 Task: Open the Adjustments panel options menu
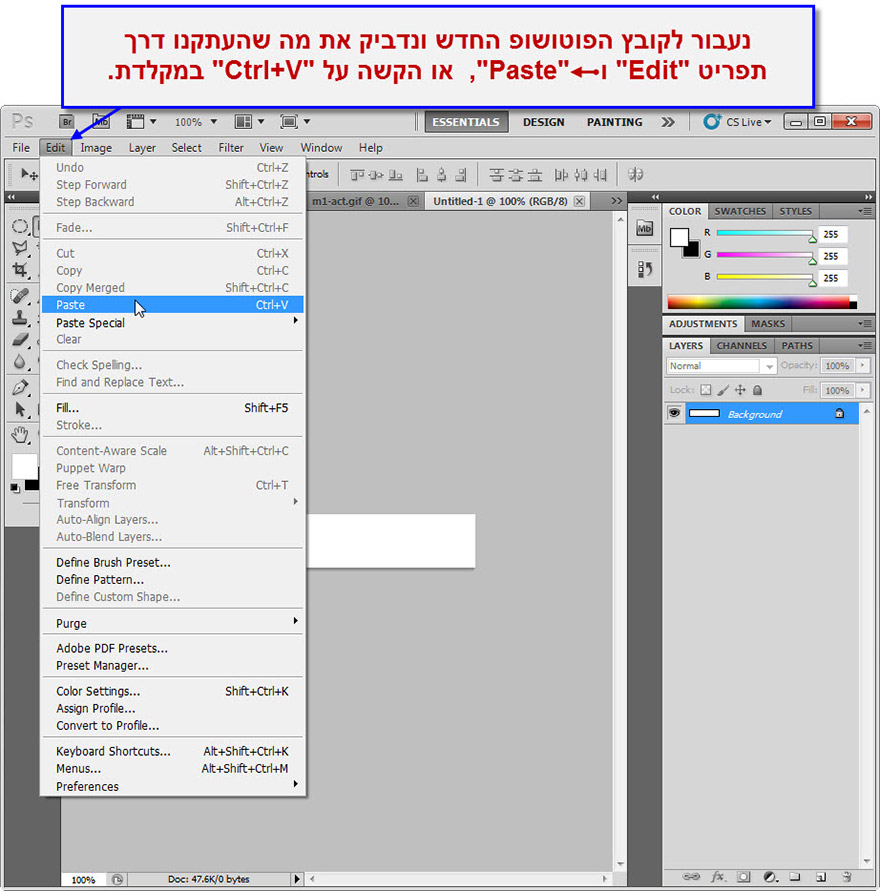pyautogui.click(x=865, y=323)
